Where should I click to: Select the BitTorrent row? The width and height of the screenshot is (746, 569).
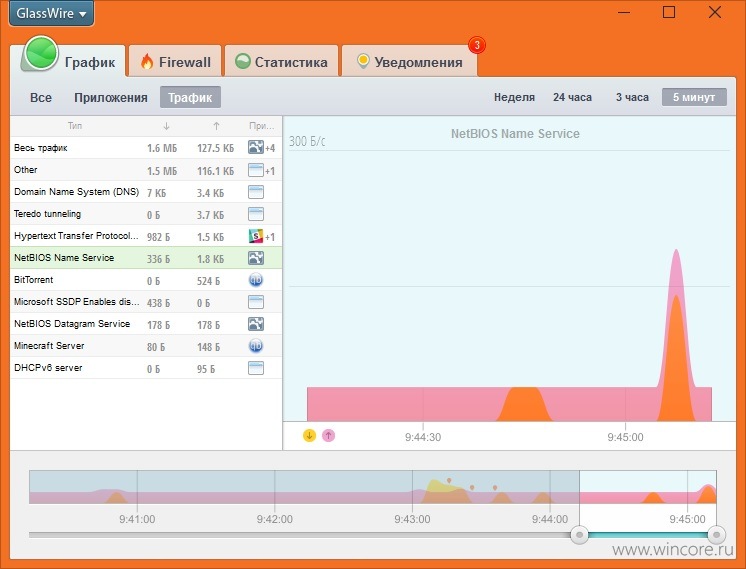146,280
